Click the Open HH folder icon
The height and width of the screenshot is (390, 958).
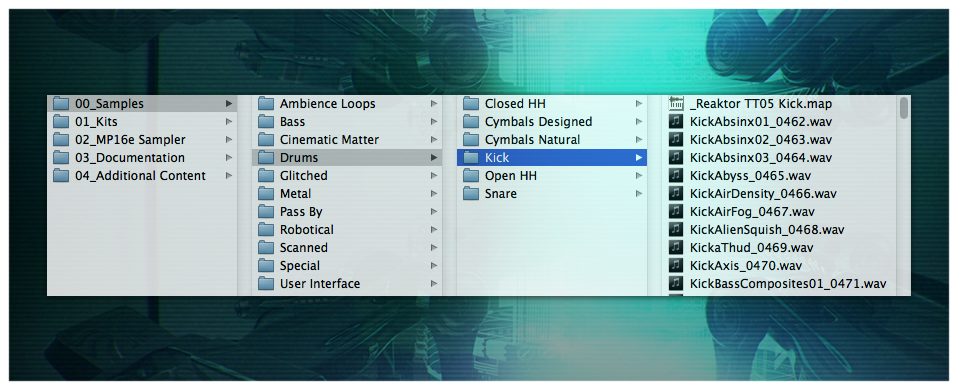point(471,176)
